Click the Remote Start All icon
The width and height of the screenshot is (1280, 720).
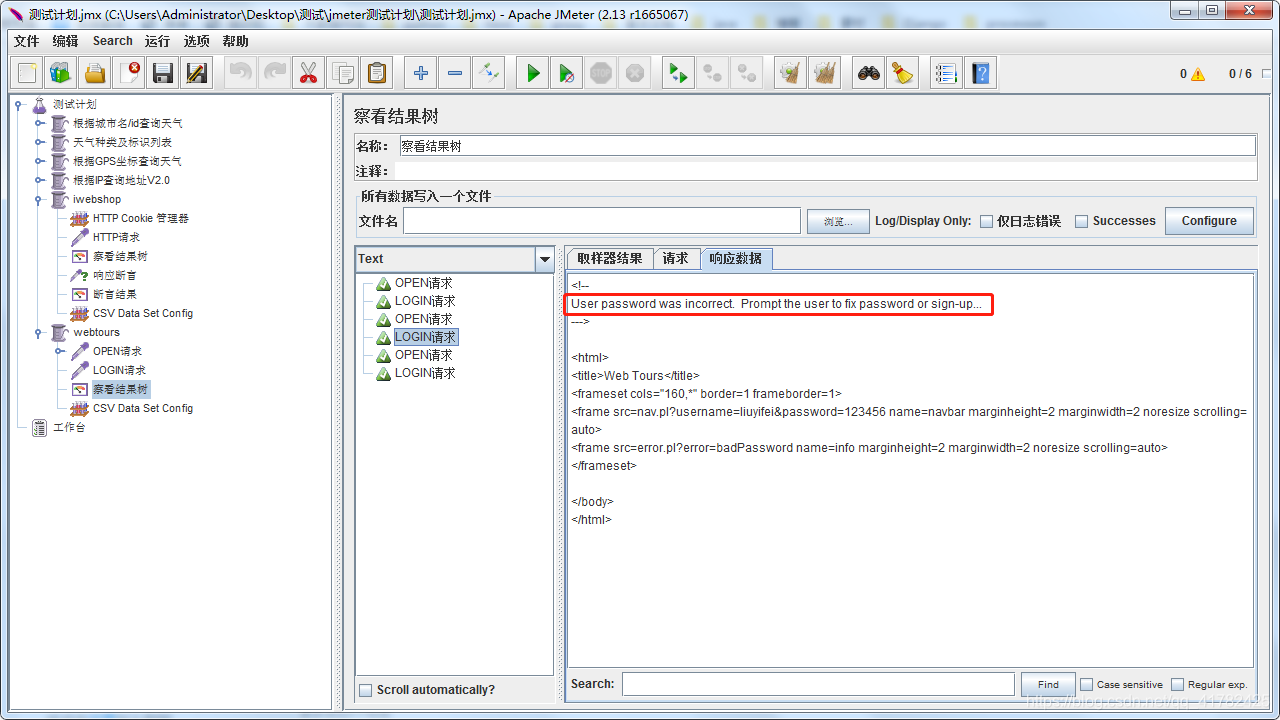tap(679, 73)
